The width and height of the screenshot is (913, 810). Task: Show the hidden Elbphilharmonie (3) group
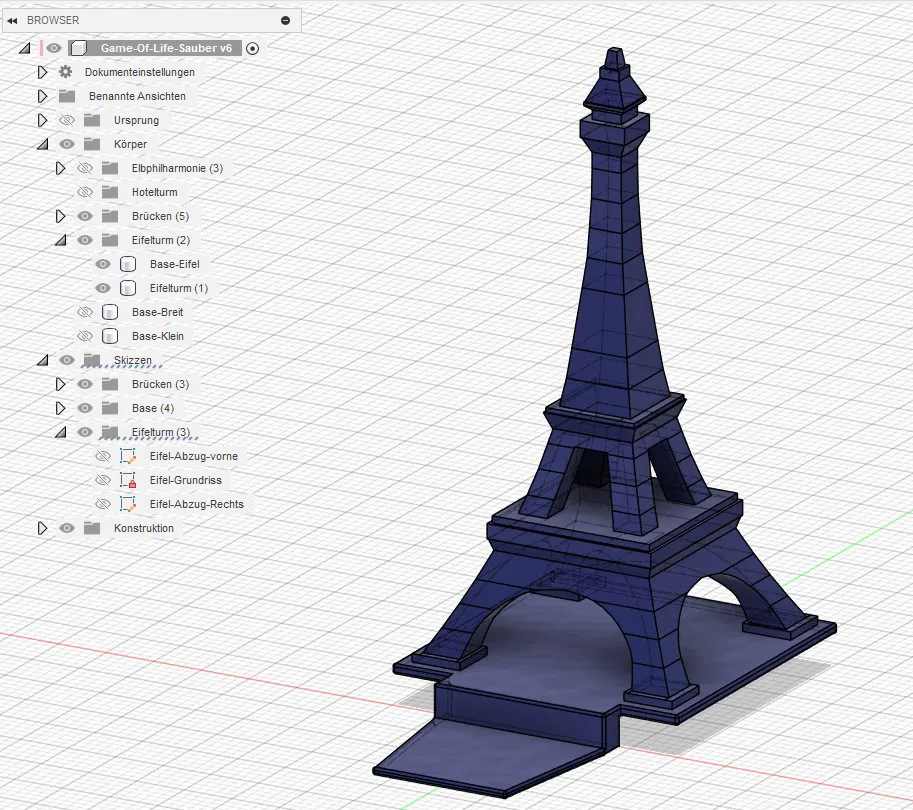(x=85, y=168)
